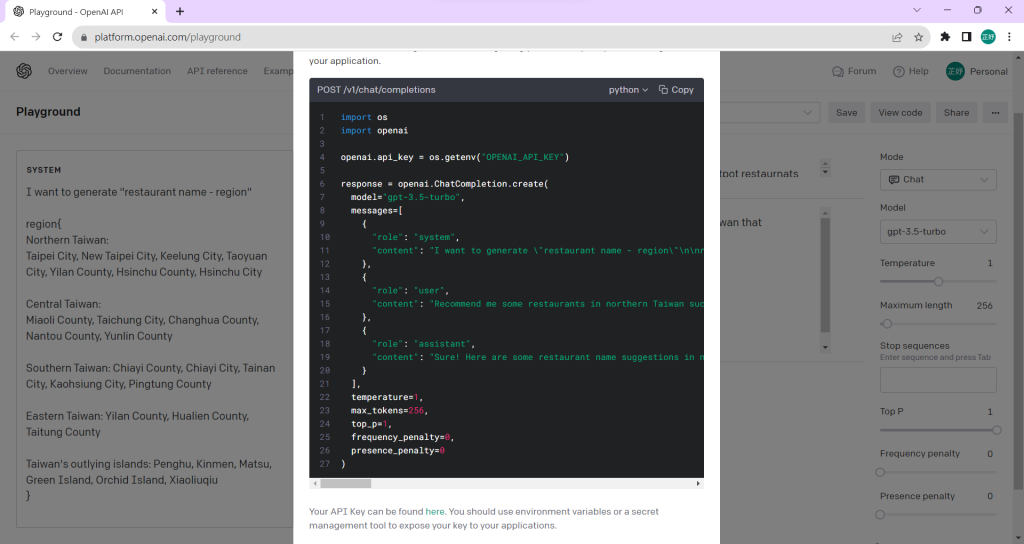
Task: Open the Help menu
Action: pyautogui.click(x=910, y=71)
